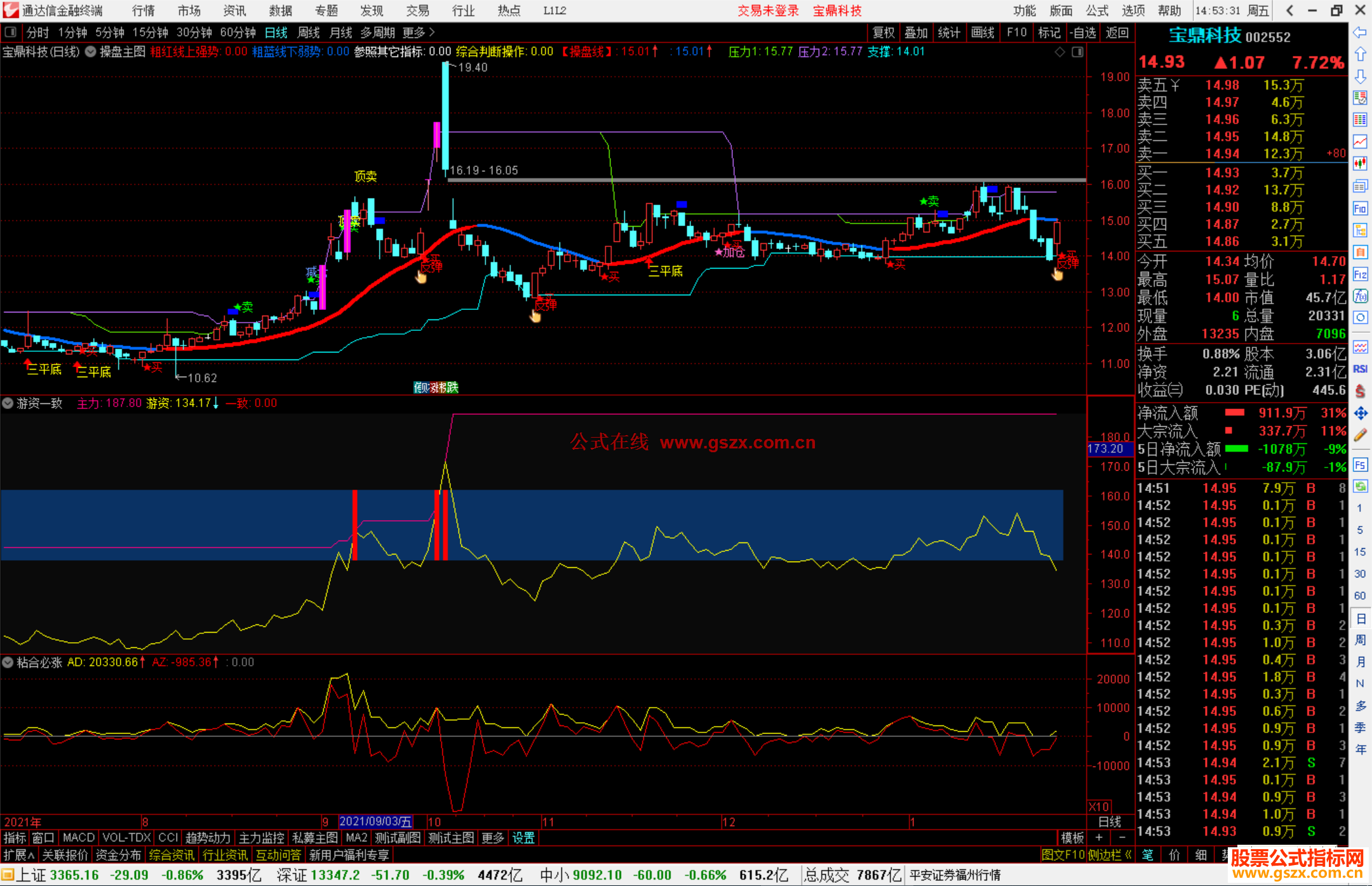The width and height of the screenshot is (1372, 886).
Task: Toggle the 游资一致 panel circle button
Action: [8, 403]
